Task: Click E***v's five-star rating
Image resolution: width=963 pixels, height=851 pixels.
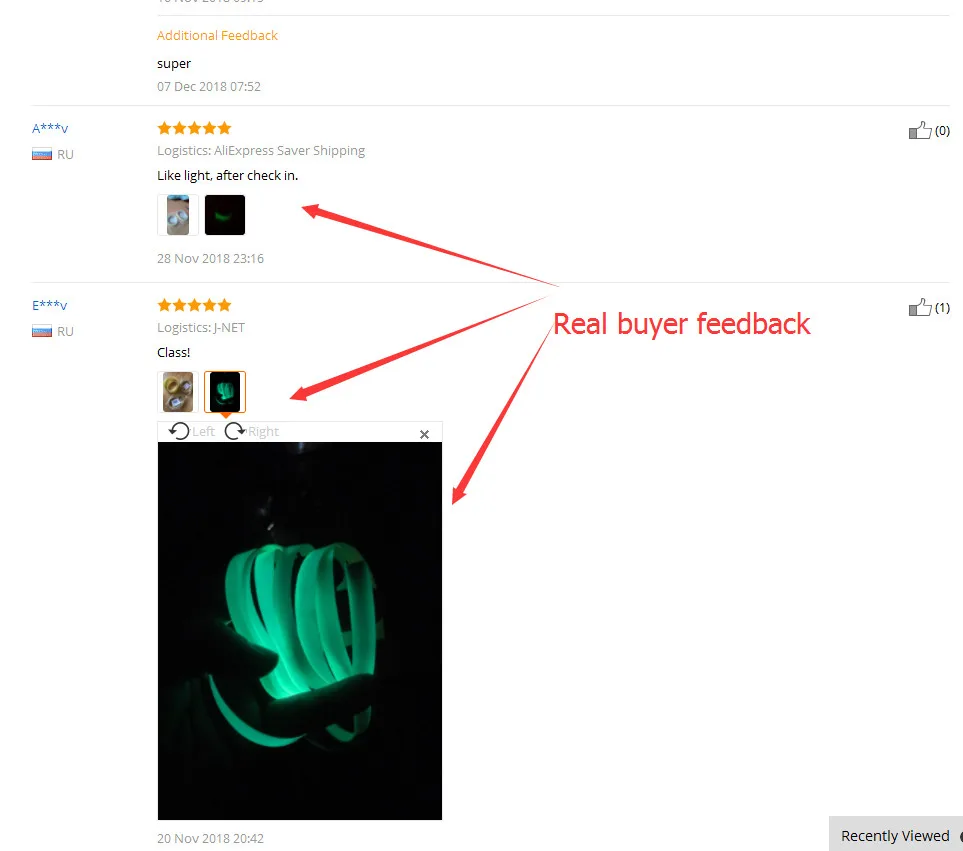Action: click(x=194, y=305)
